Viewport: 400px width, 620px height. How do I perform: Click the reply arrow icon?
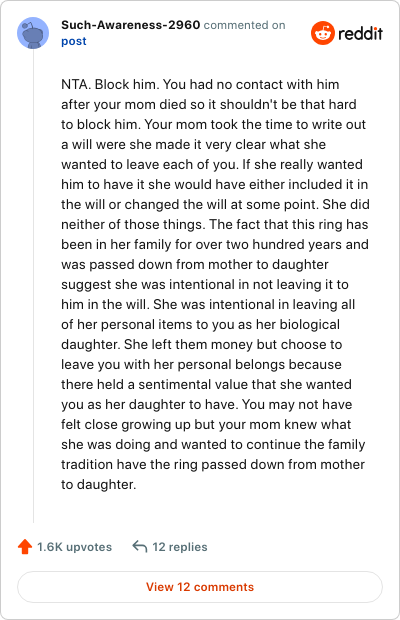tap(140, 546)
